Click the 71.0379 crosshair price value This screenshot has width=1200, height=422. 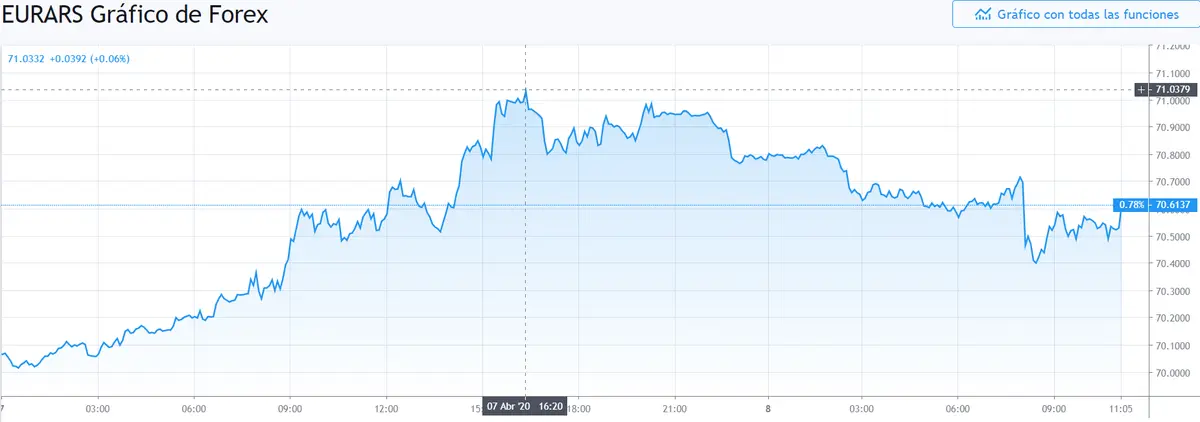[1174, 90]
